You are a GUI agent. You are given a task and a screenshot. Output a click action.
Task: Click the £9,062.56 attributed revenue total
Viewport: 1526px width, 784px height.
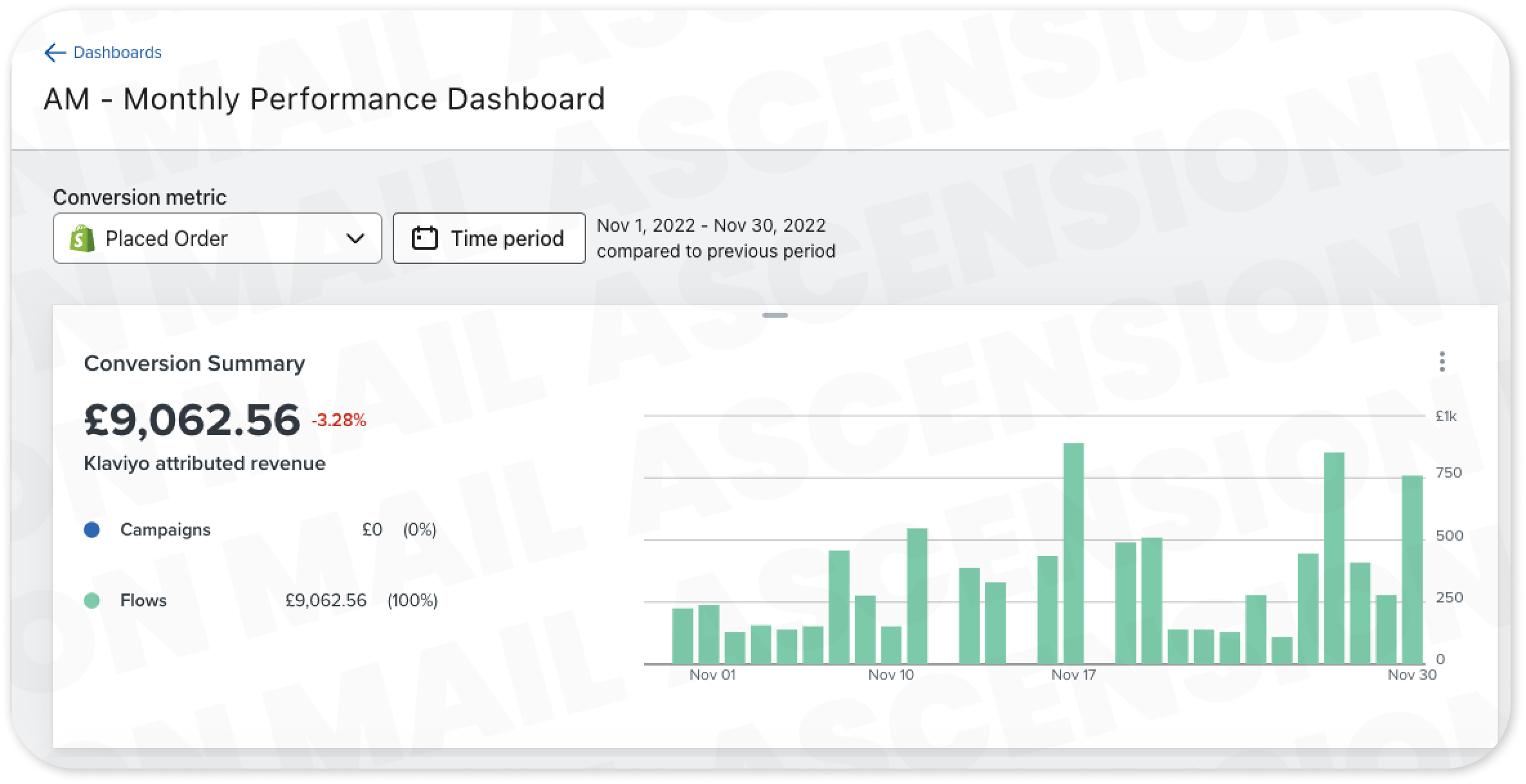pyautogui.click(x=192, y=420)
